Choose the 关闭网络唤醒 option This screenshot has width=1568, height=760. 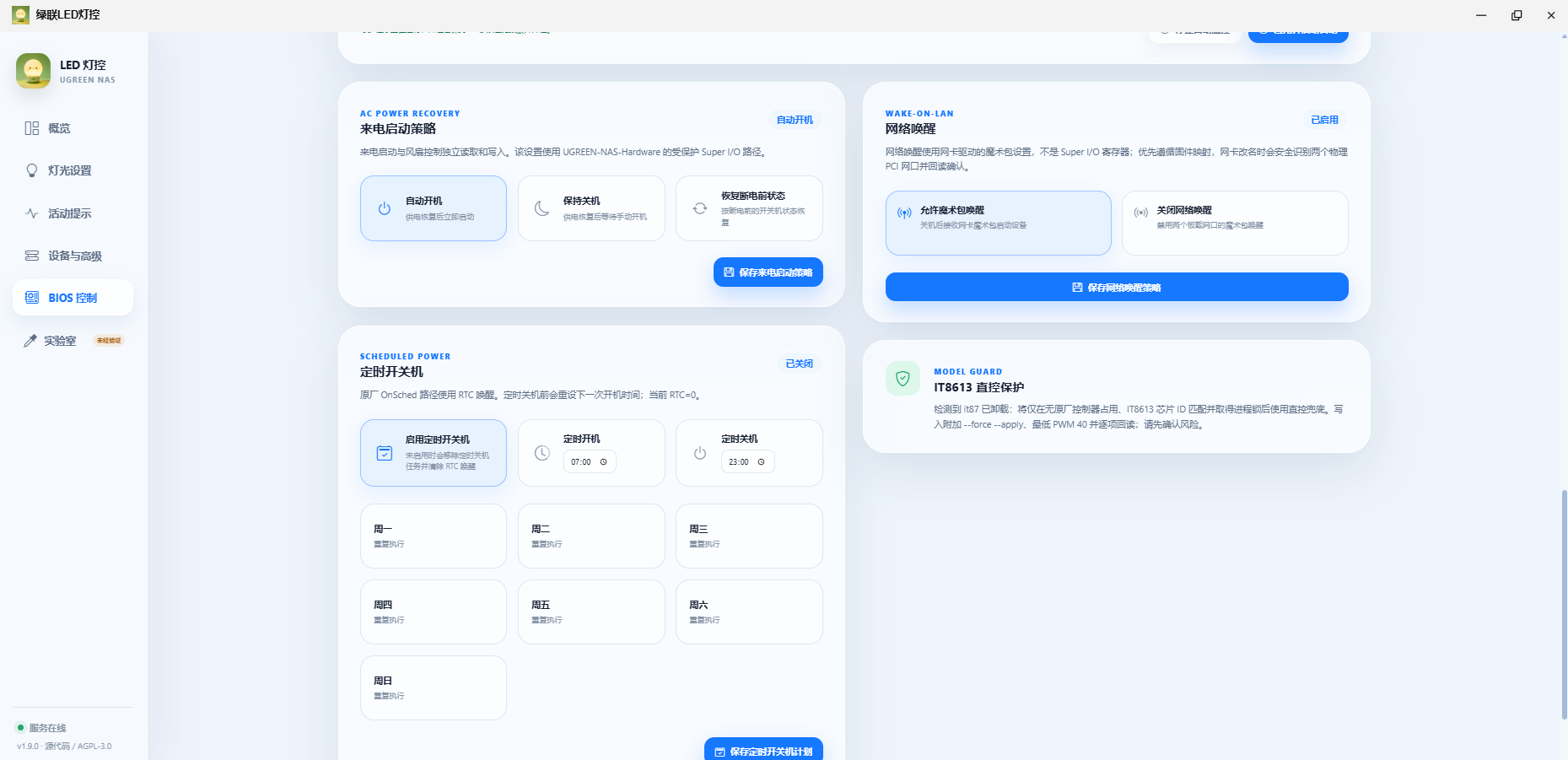coord(1235,223)
